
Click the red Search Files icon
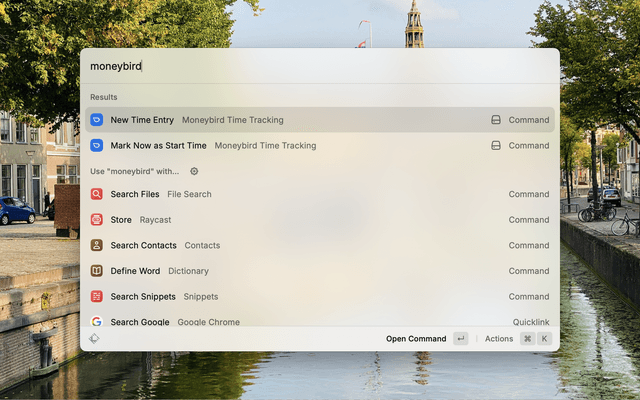(96, 194)
